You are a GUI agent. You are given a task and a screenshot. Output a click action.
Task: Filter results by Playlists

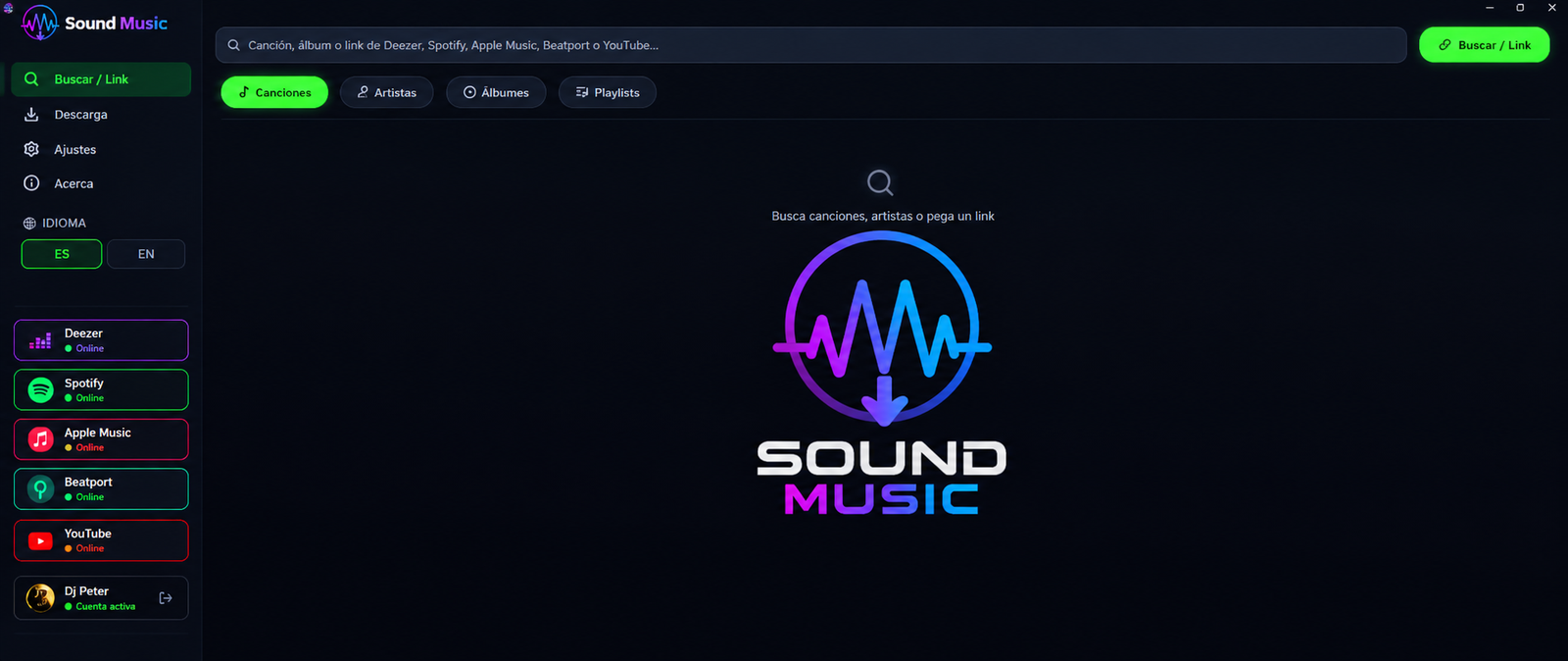(608, 92)
